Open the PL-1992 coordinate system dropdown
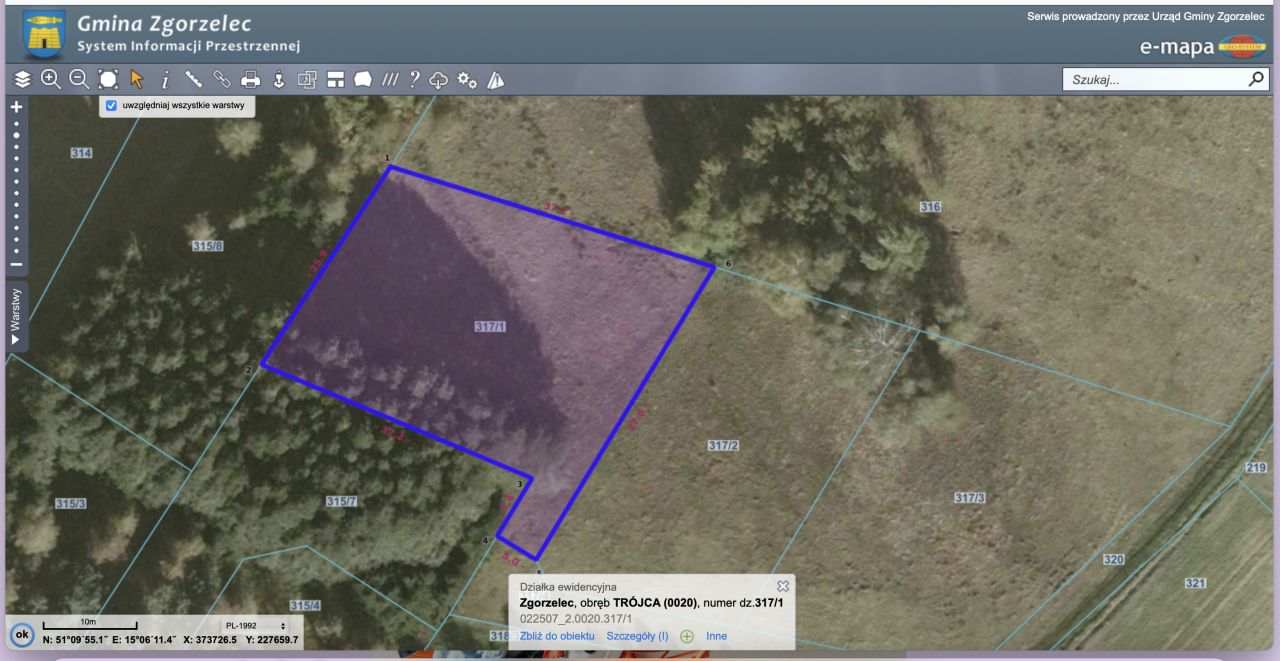The image size is (1280, 661). [257, 625]
